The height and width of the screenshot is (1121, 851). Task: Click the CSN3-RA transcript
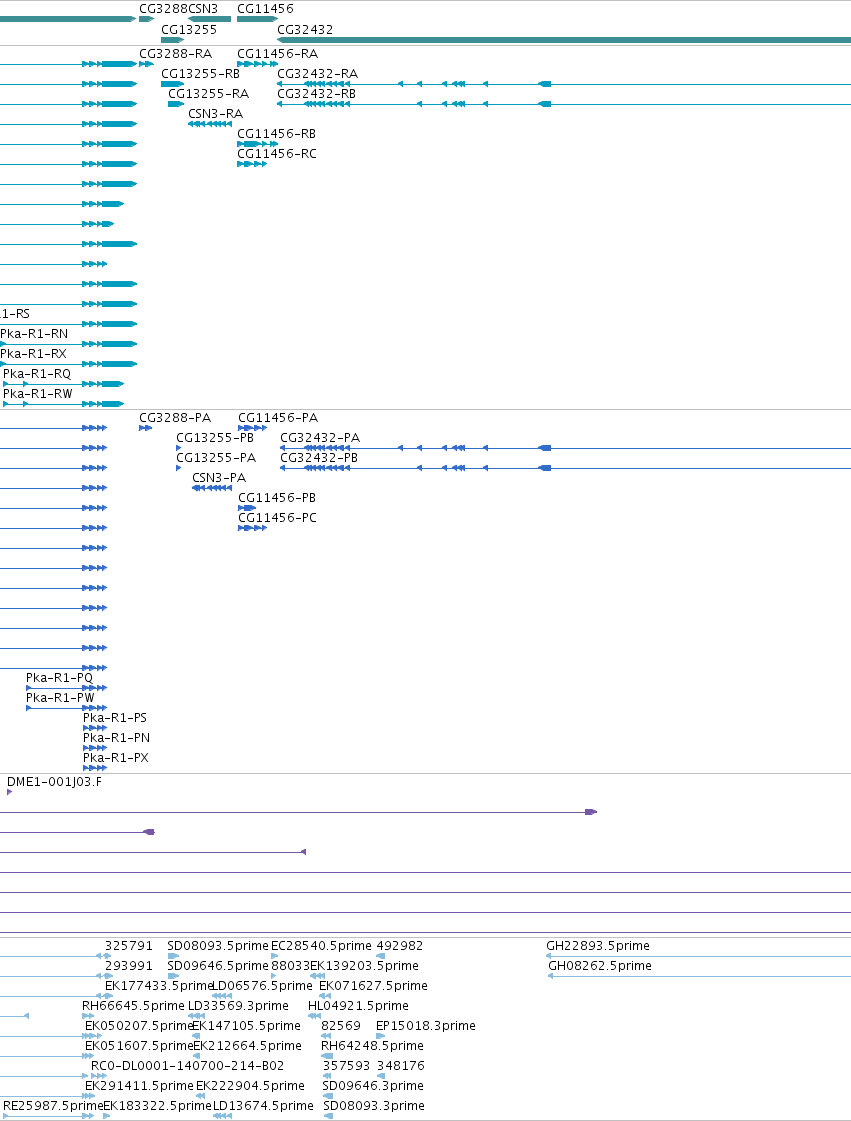pyautogui.click(x=210, y=124)
